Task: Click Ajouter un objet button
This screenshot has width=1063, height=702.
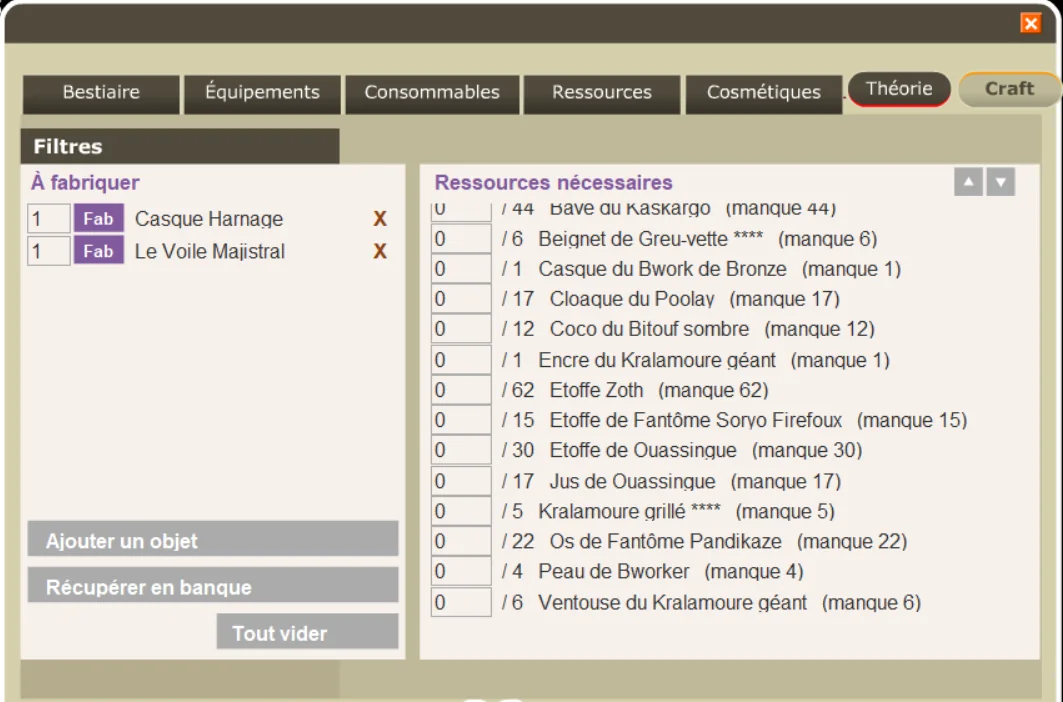Action: tap(213, 539)
